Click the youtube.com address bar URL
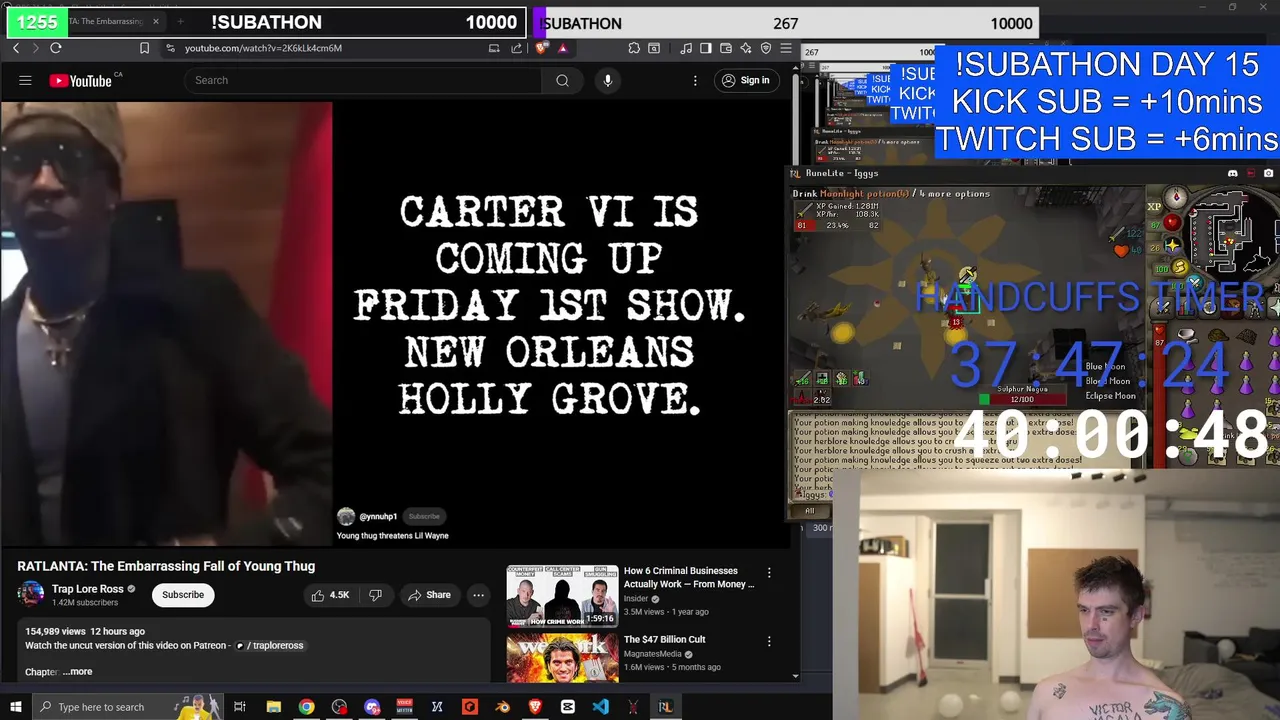This screenshot has height=720, width=1280. click(x=263, y=48)
